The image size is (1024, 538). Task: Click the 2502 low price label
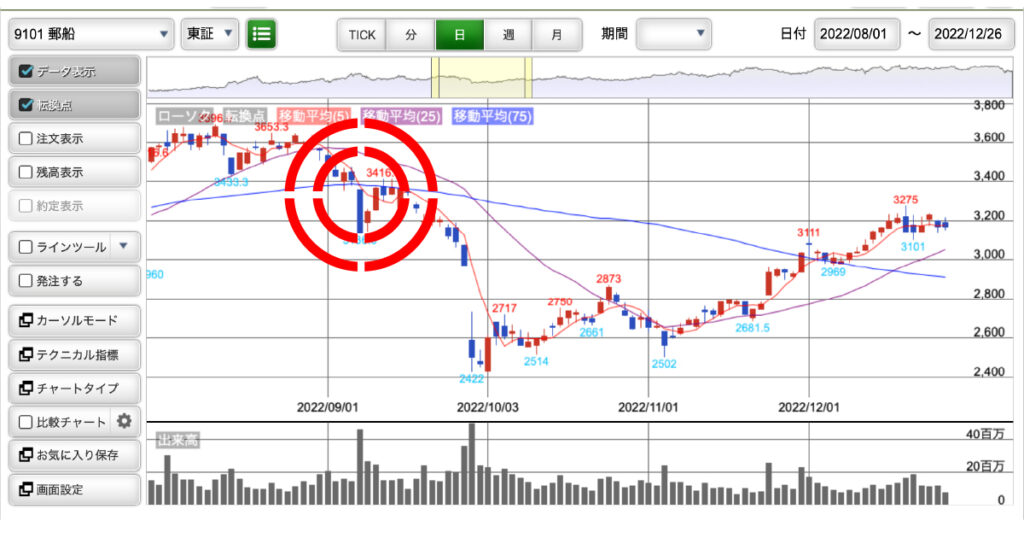664,364
